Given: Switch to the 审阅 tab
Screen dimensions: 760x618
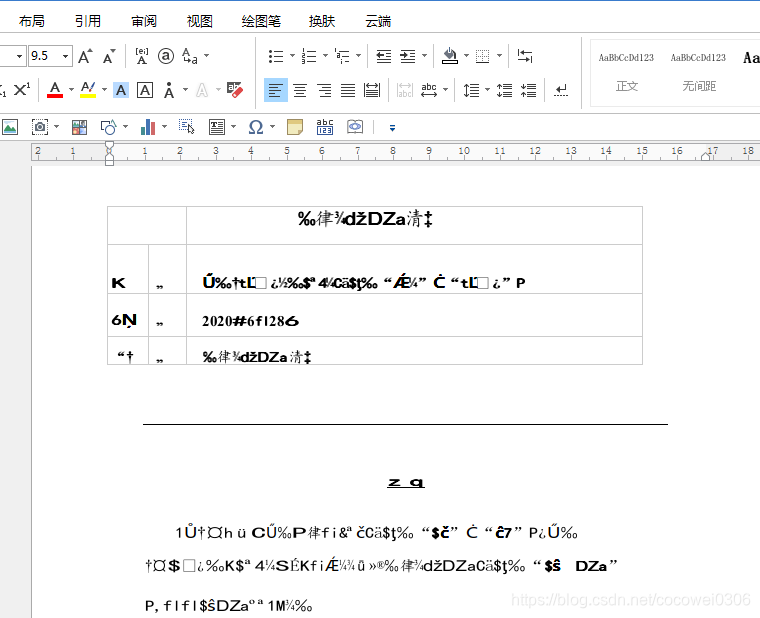Looking at the screenshot, I should (144, 21).
